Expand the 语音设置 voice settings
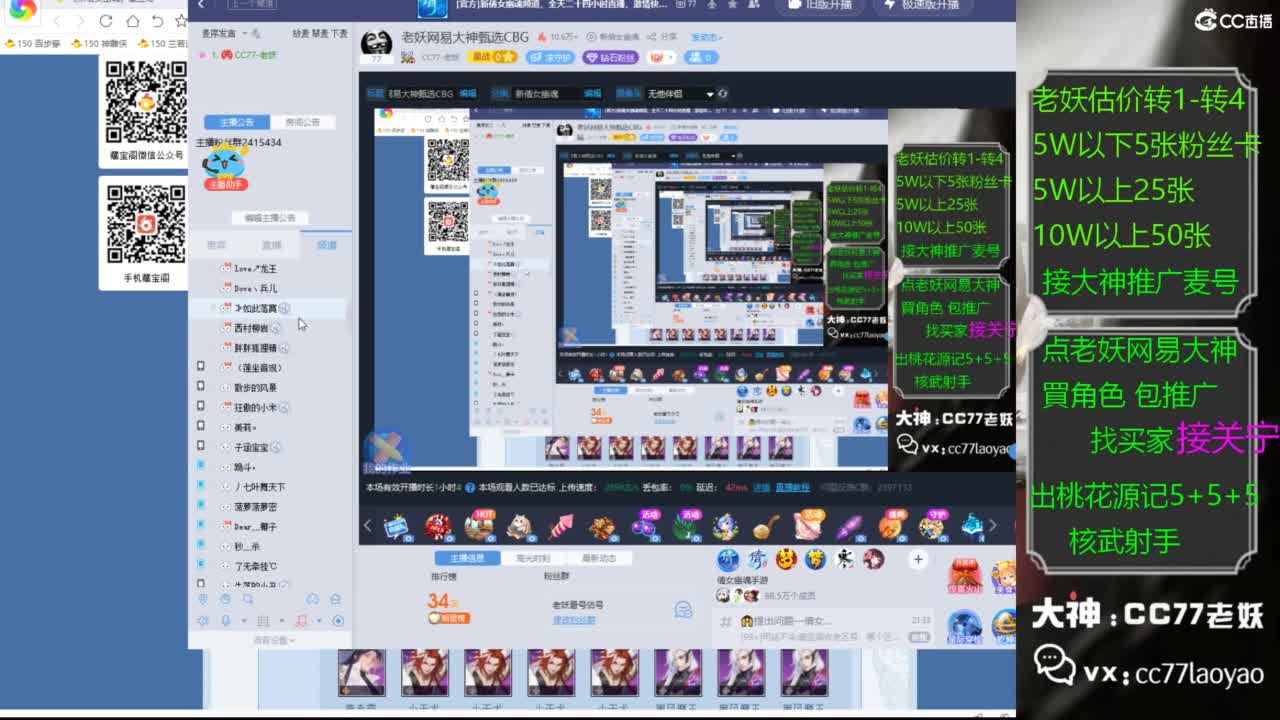1280x720 pixels. (274, 640)
